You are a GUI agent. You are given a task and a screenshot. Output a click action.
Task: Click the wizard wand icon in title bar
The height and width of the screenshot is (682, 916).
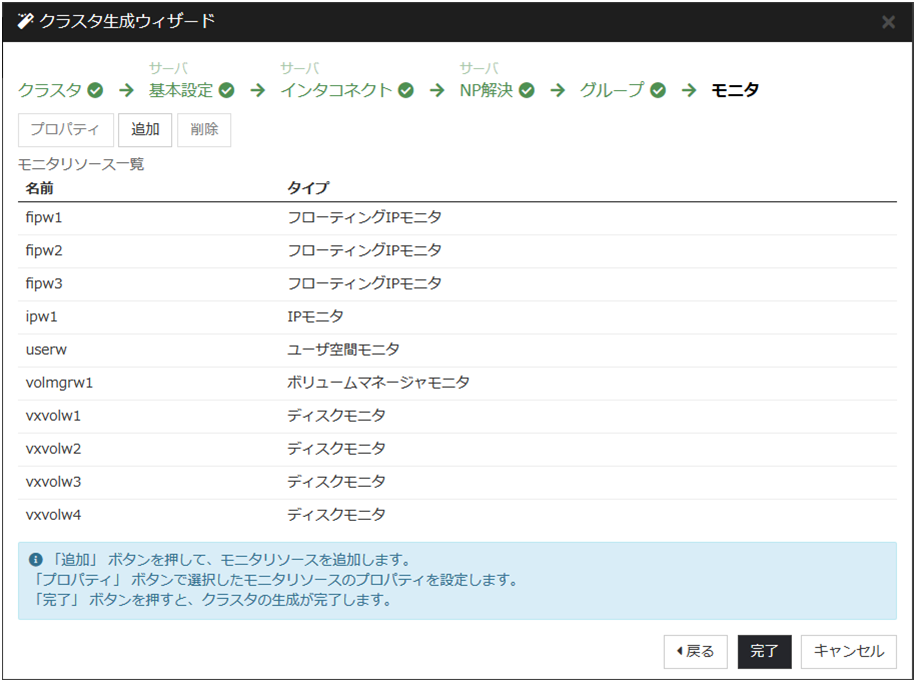26,21
